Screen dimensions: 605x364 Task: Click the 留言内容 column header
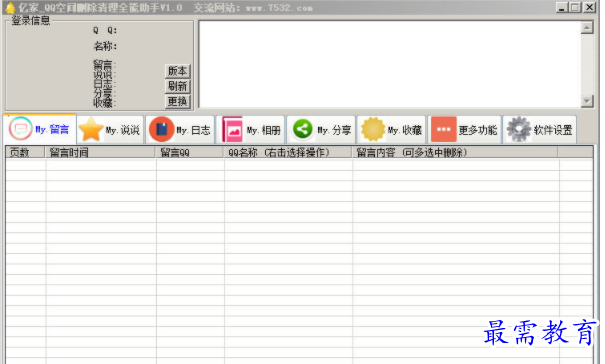[455, 152]
